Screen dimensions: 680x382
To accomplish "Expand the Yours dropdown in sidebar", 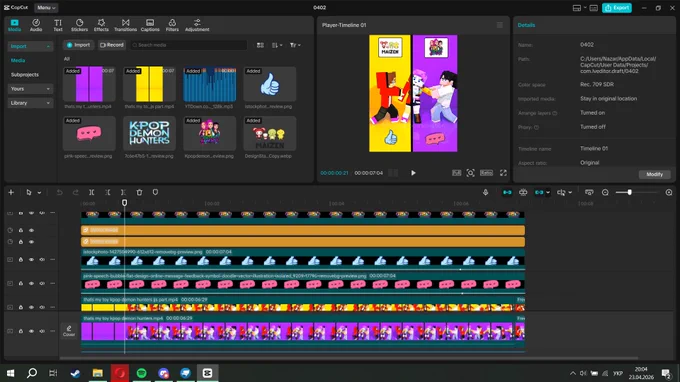I will pos(30,88).
